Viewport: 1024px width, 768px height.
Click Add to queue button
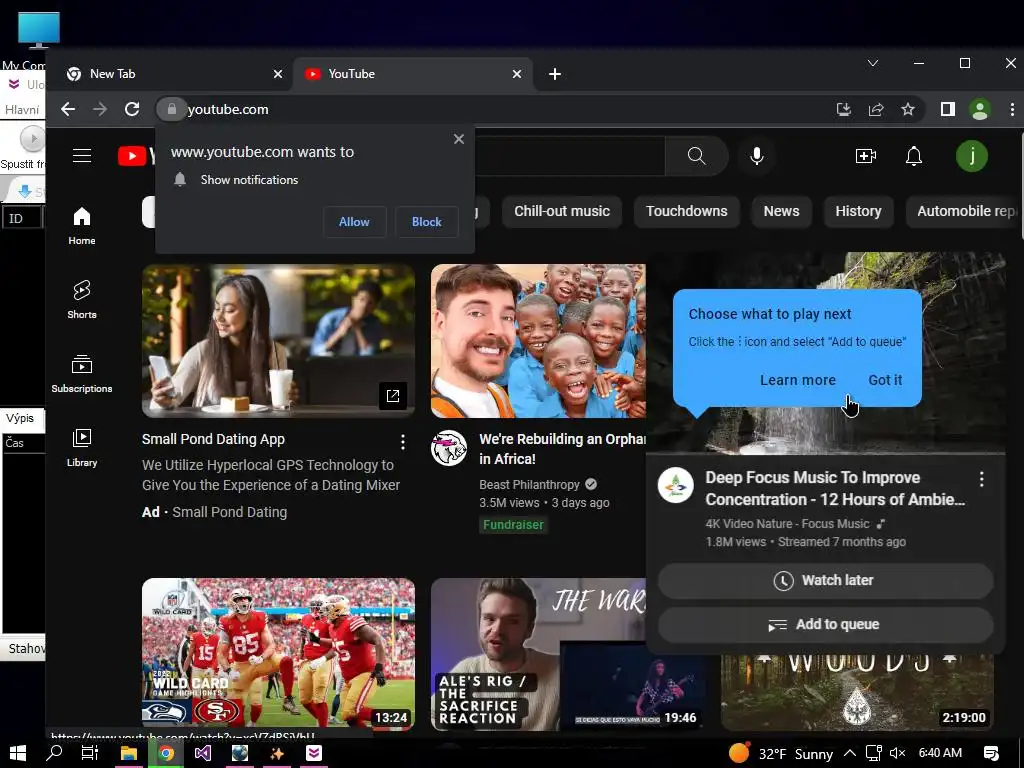[825, 625]
